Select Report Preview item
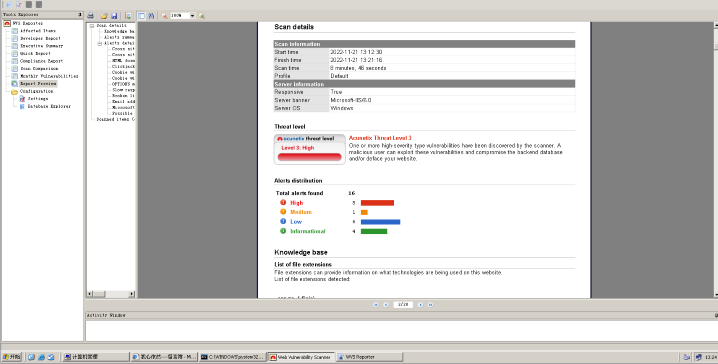 (x=38, y=84)
